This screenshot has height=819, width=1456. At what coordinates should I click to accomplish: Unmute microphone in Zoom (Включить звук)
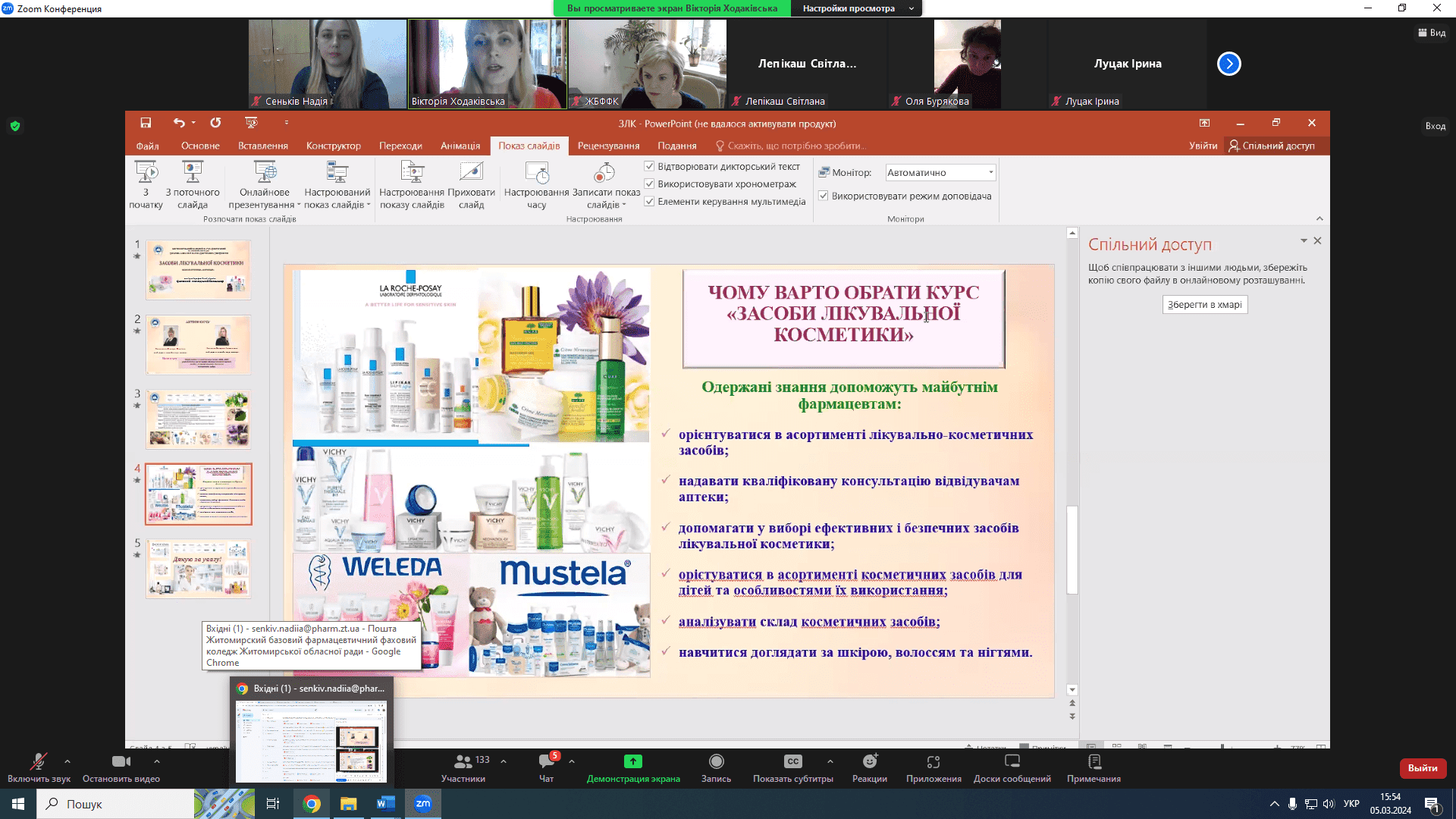click(39, 767)
